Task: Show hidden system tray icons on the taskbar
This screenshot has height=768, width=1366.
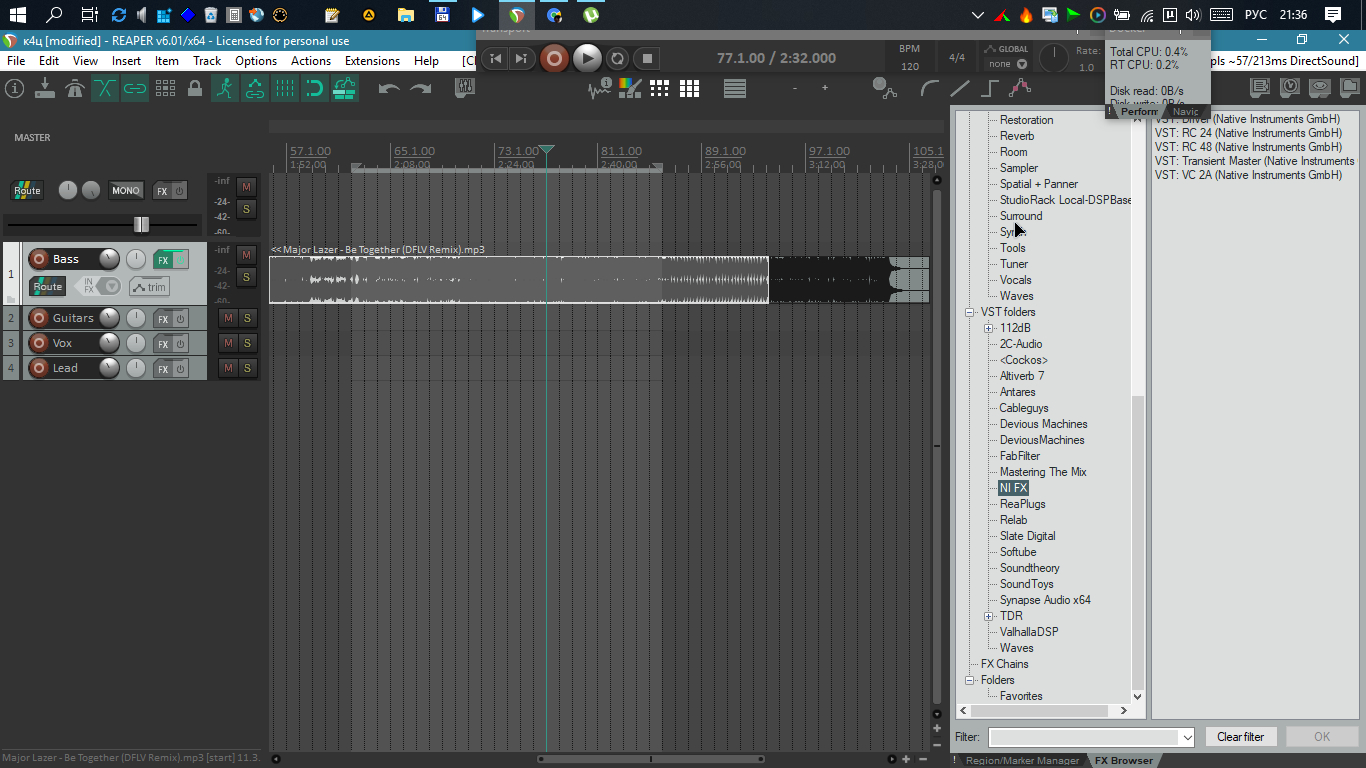Action: 978,15
